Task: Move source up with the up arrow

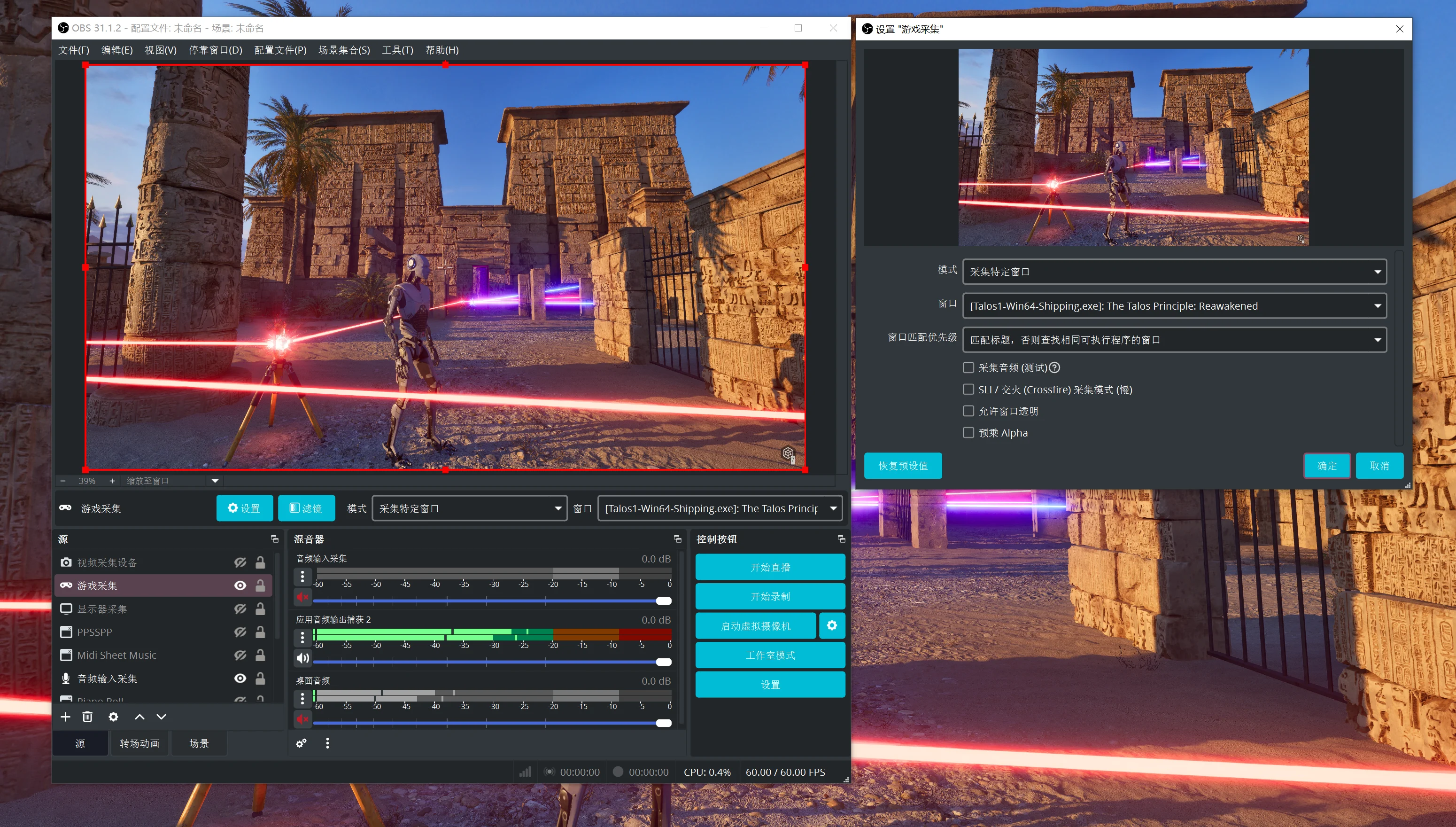Action: click(x=139, y=717)
